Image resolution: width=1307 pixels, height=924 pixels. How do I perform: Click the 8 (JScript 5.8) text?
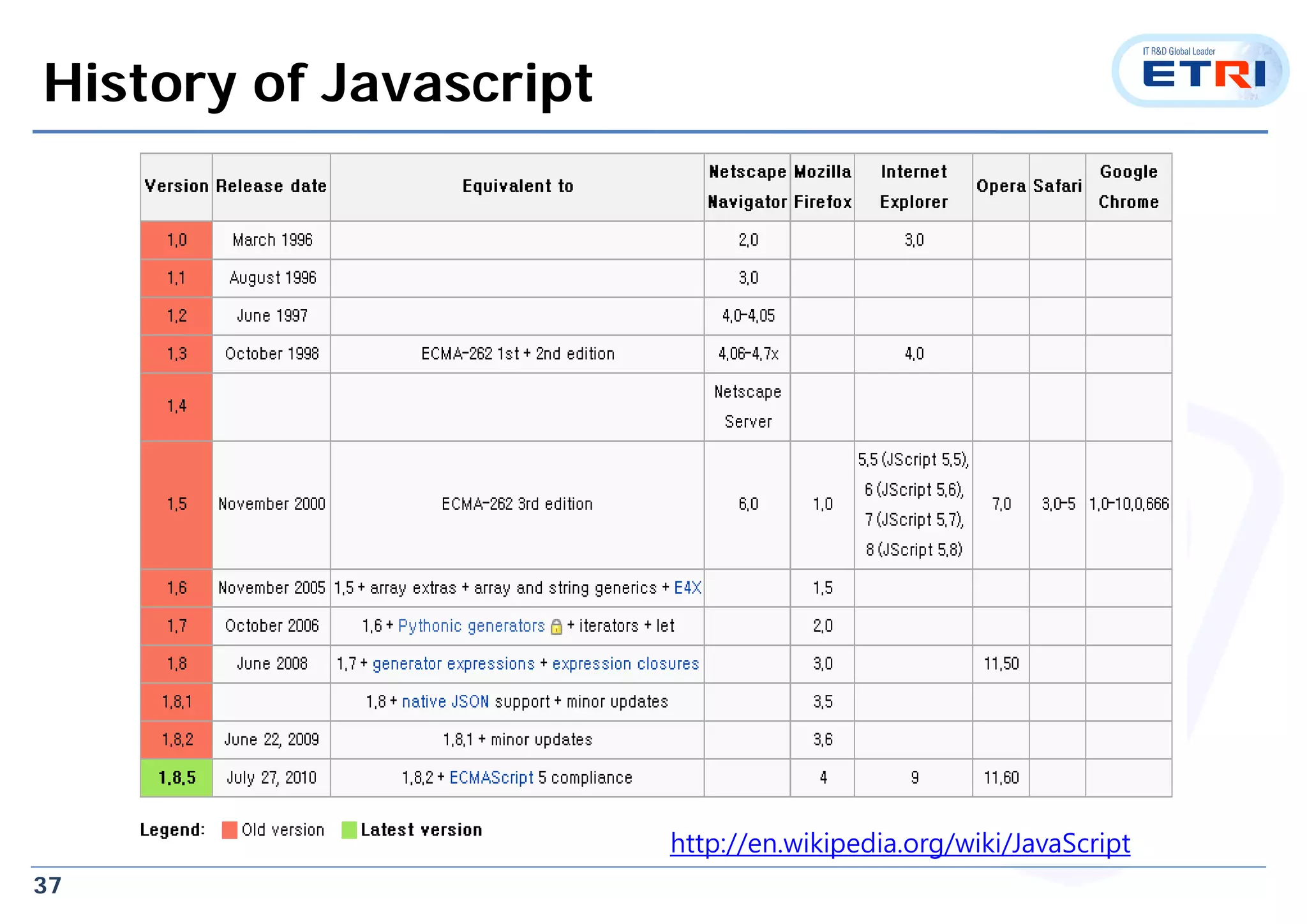tap(913, 550)
